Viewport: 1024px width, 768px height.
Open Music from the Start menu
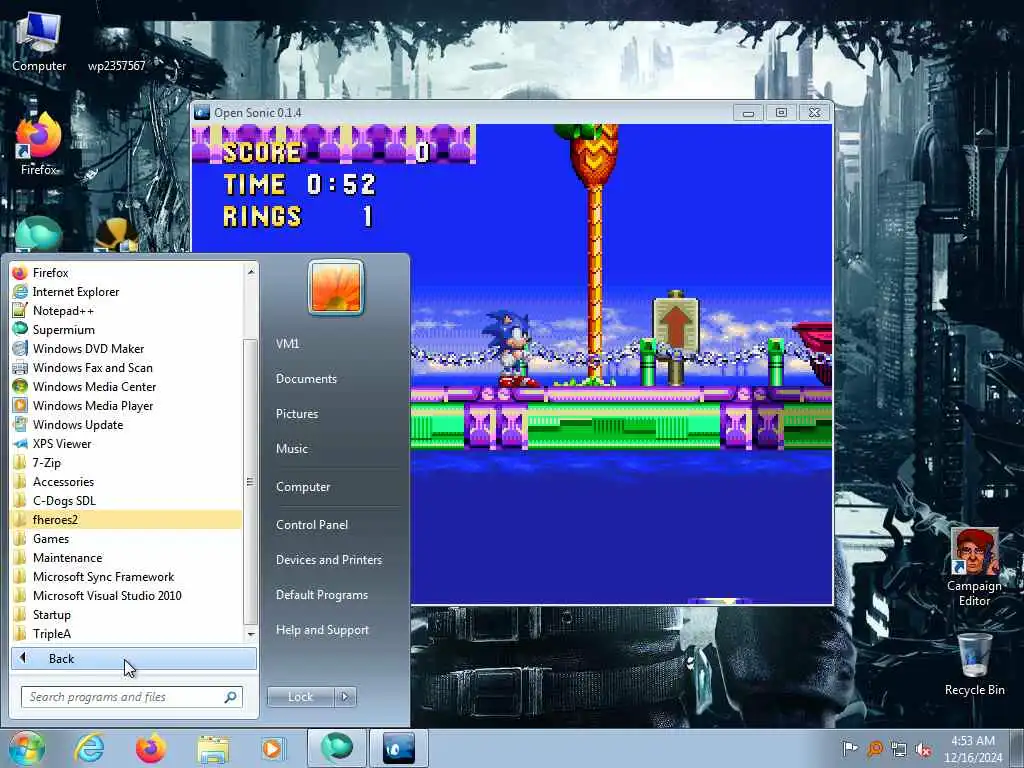click(292, 449)
